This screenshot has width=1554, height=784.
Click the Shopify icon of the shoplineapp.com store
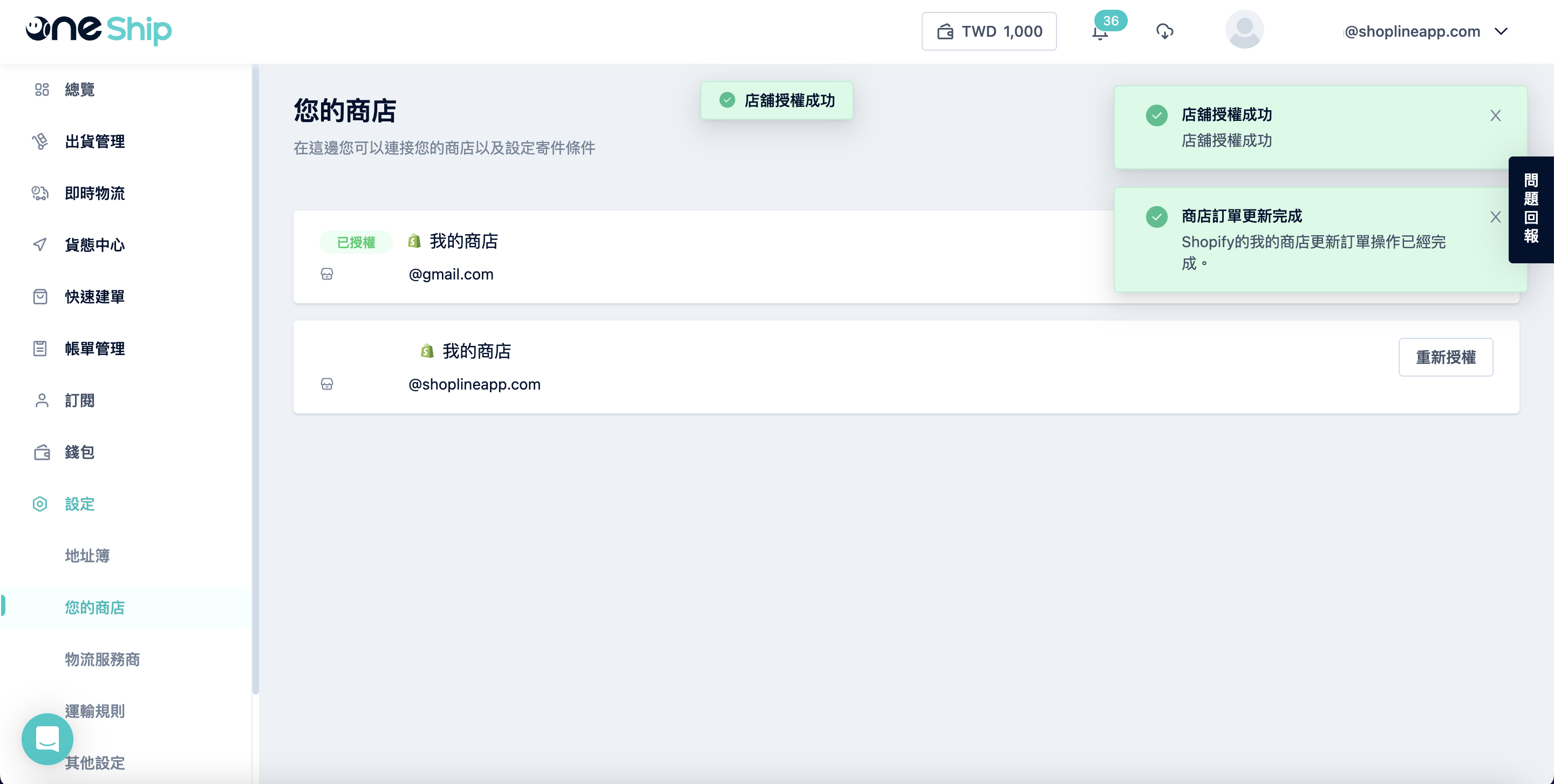click(427, 351)
